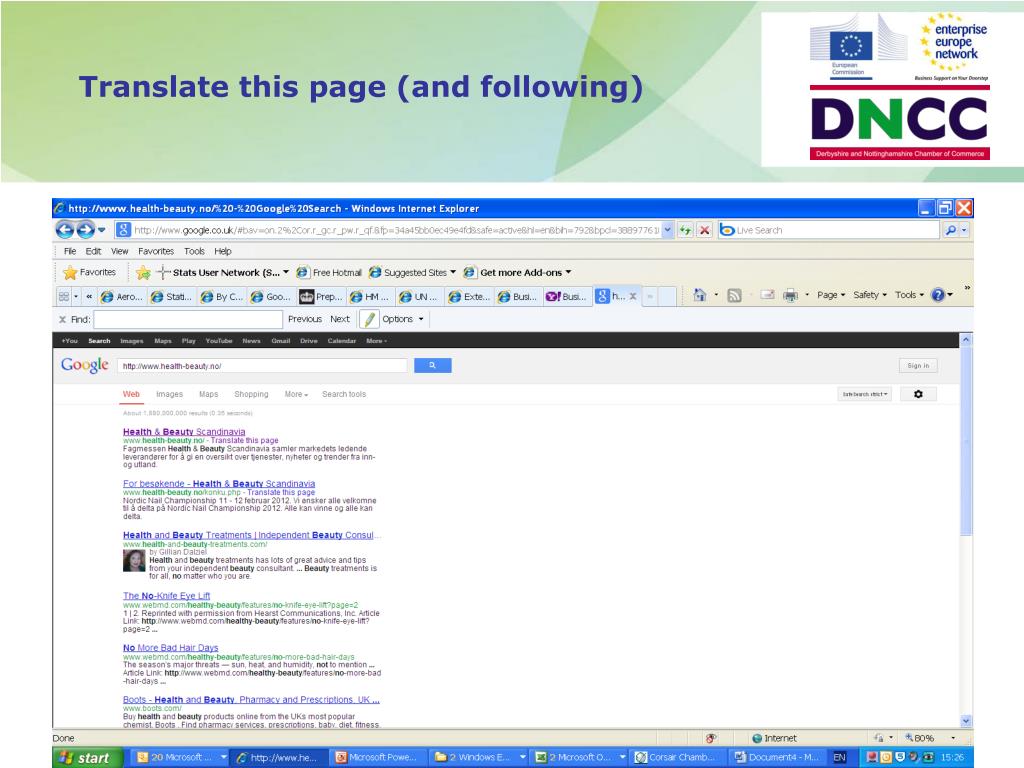
Task: Switch to the Yahoo Busi... browser tab
Action: pos(567,296)
